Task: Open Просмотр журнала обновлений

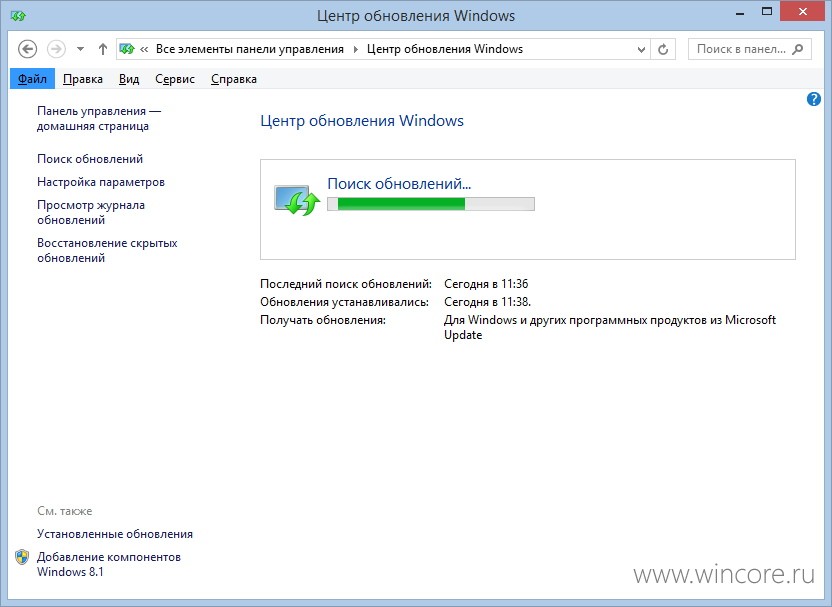Action: pyautogui.click(x=91, y=212)
